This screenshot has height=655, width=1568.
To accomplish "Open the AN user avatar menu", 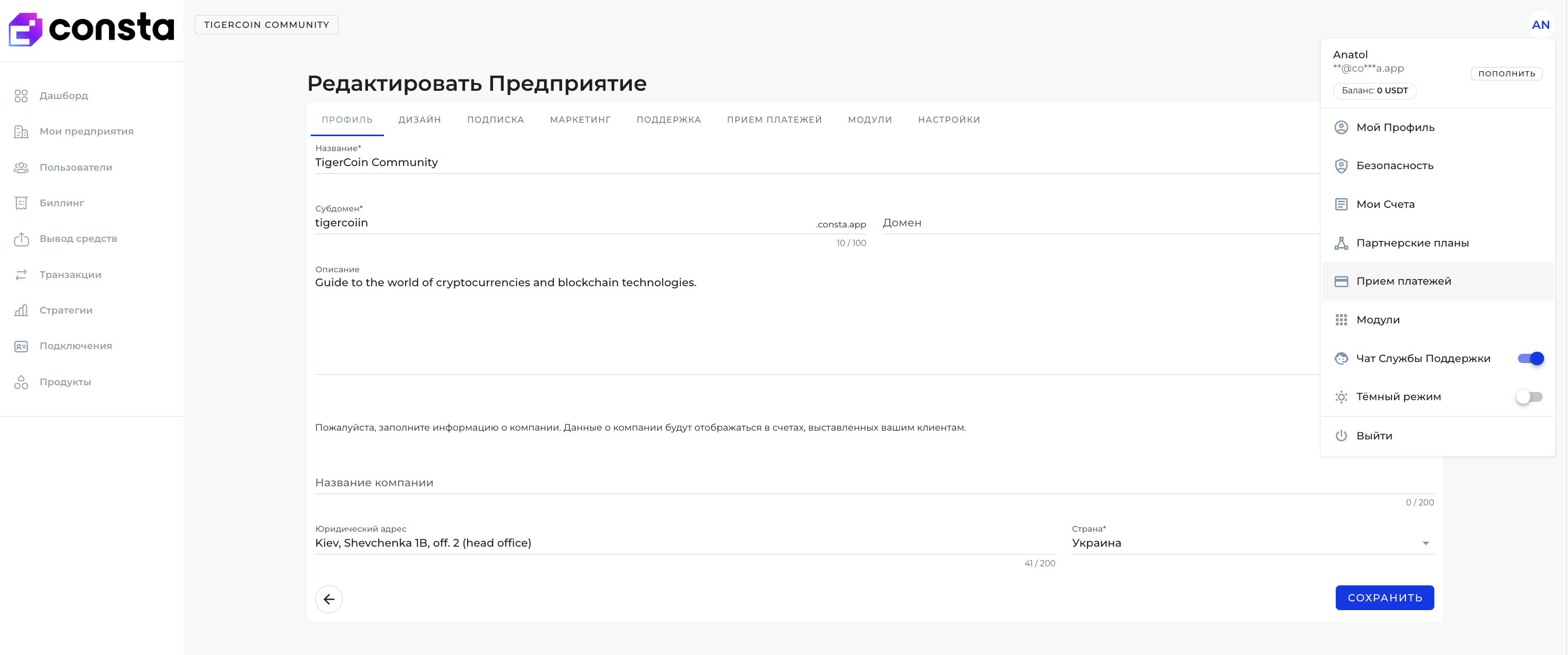I will click(x=1540, y=25).
